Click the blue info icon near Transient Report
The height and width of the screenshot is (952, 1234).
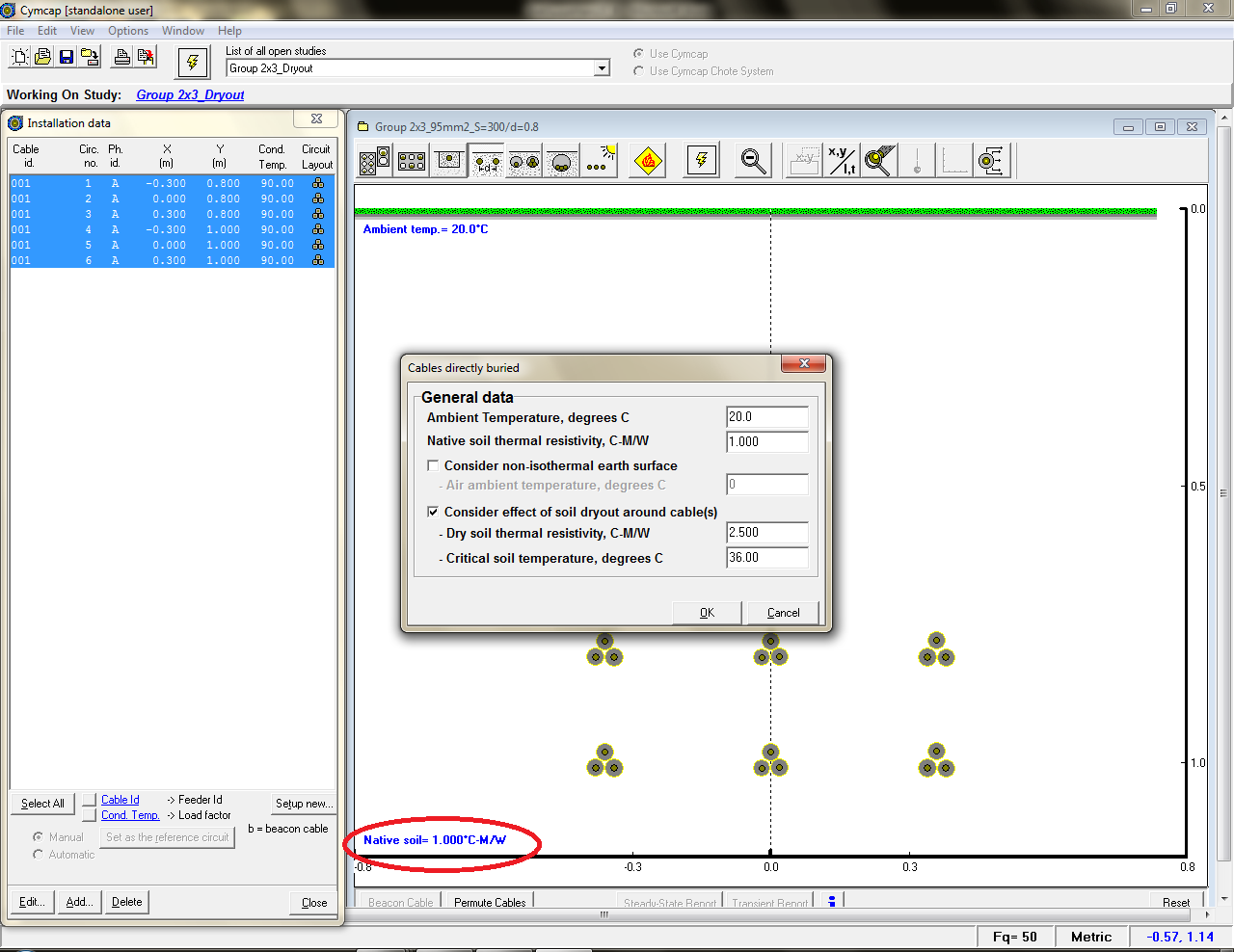coord(832,902)
